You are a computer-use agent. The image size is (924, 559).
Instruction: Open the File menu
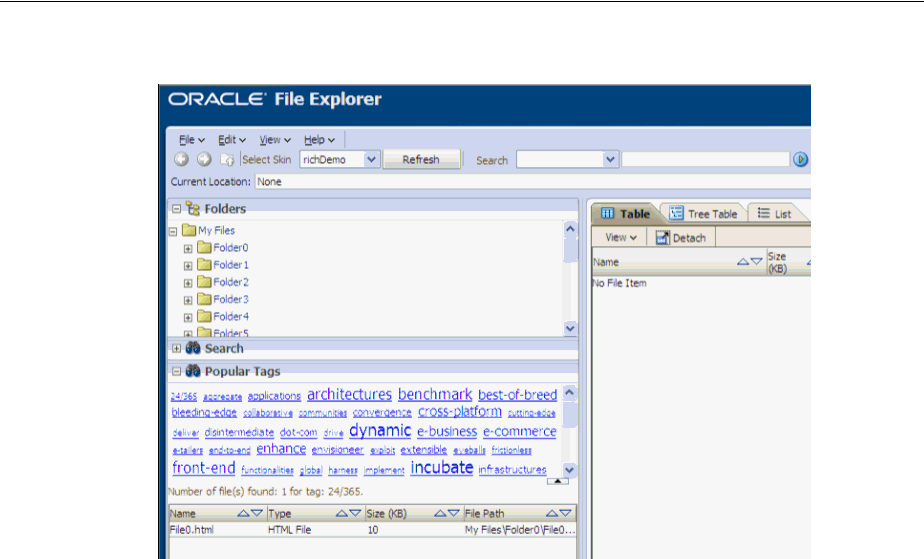pos(192,140)
